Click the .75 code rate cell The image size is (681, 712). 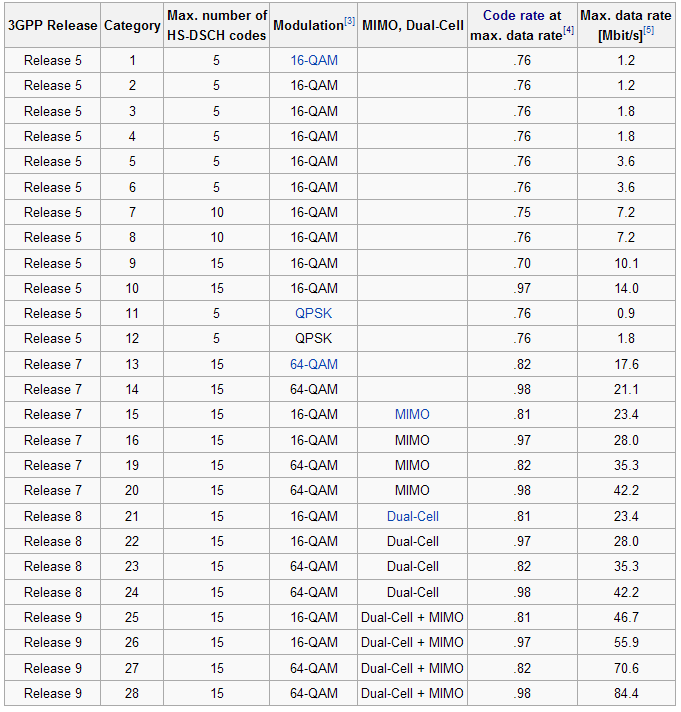(521, 212)
